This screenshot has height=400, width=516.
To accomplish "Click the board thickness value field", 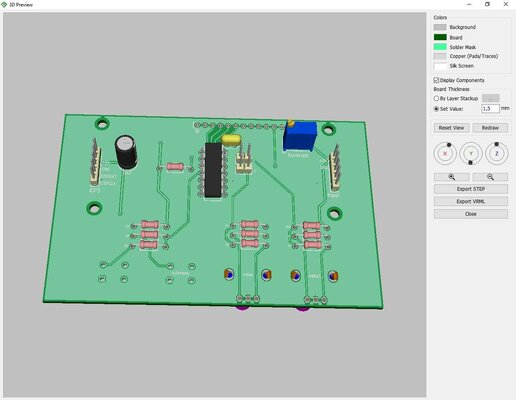I will click(x=490, y=109).
